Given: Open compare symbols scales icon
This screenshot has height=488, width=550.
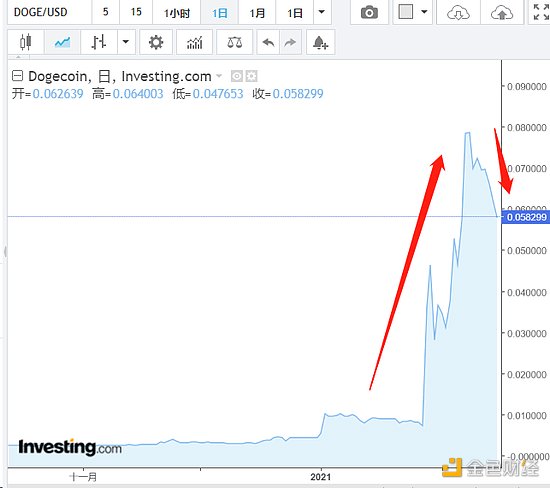Looking at the screenshot, I should 234,42.
